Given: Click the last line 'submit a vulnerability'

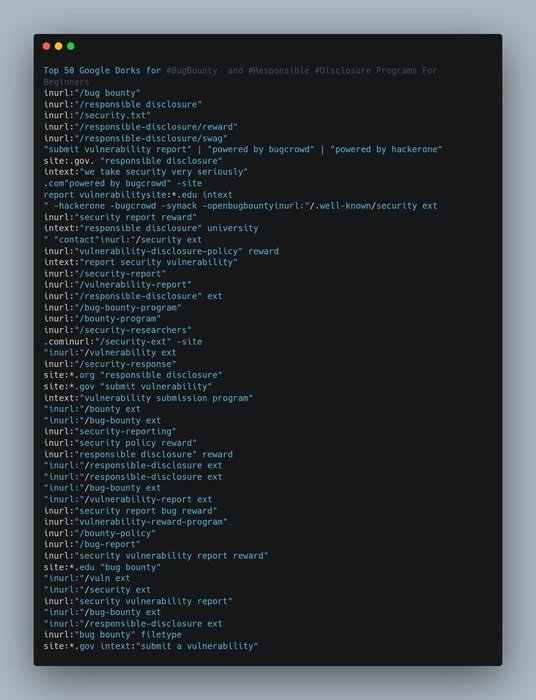Looking at the screenshot, I should pos(199,646).
